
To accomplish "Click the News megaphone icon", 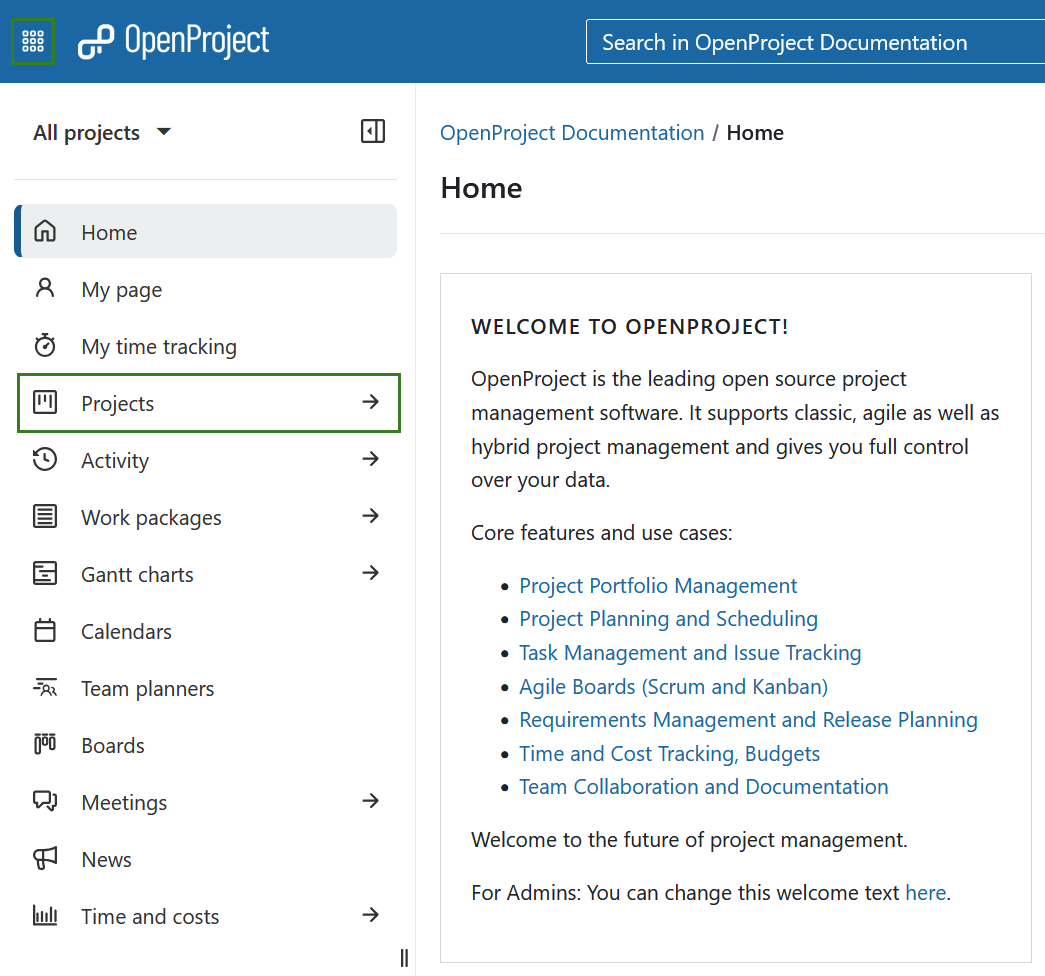I will point(45,859).
